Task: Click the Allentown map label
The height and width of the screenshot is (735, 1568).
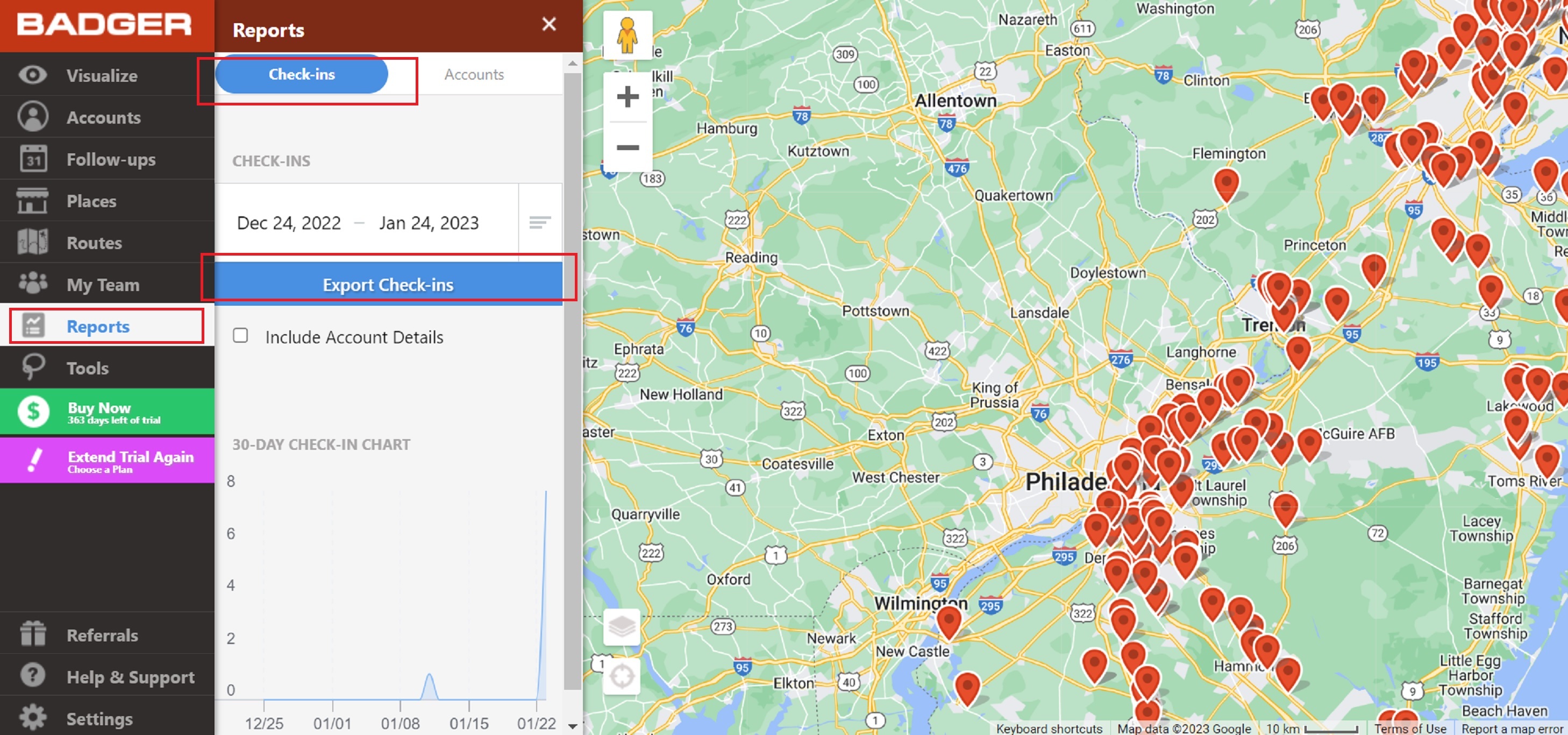Action: pos(956,101)
